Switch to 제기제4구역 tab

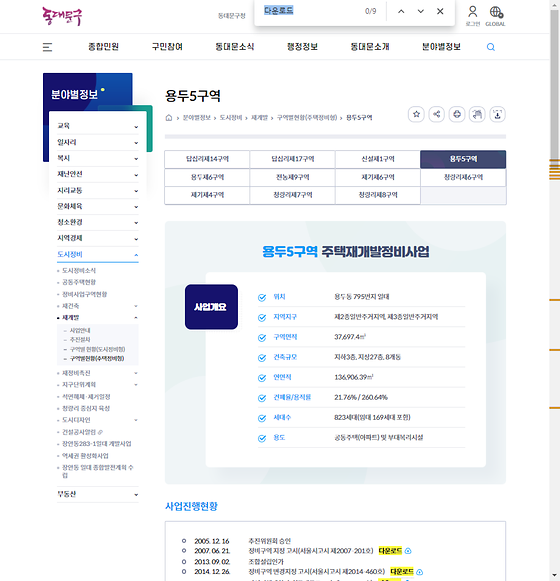207,195
